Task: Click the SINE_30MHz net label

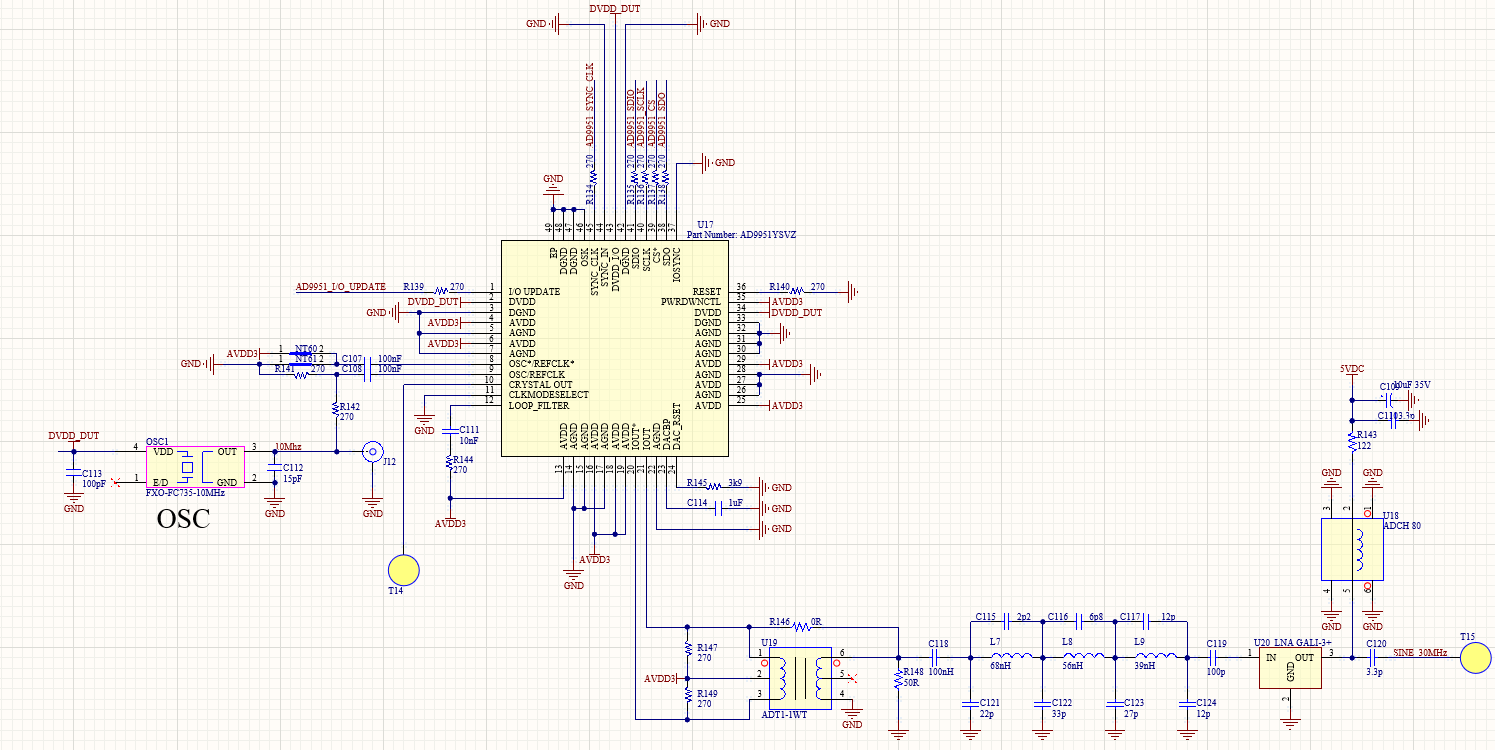Action: click(x=1419, y=653)
